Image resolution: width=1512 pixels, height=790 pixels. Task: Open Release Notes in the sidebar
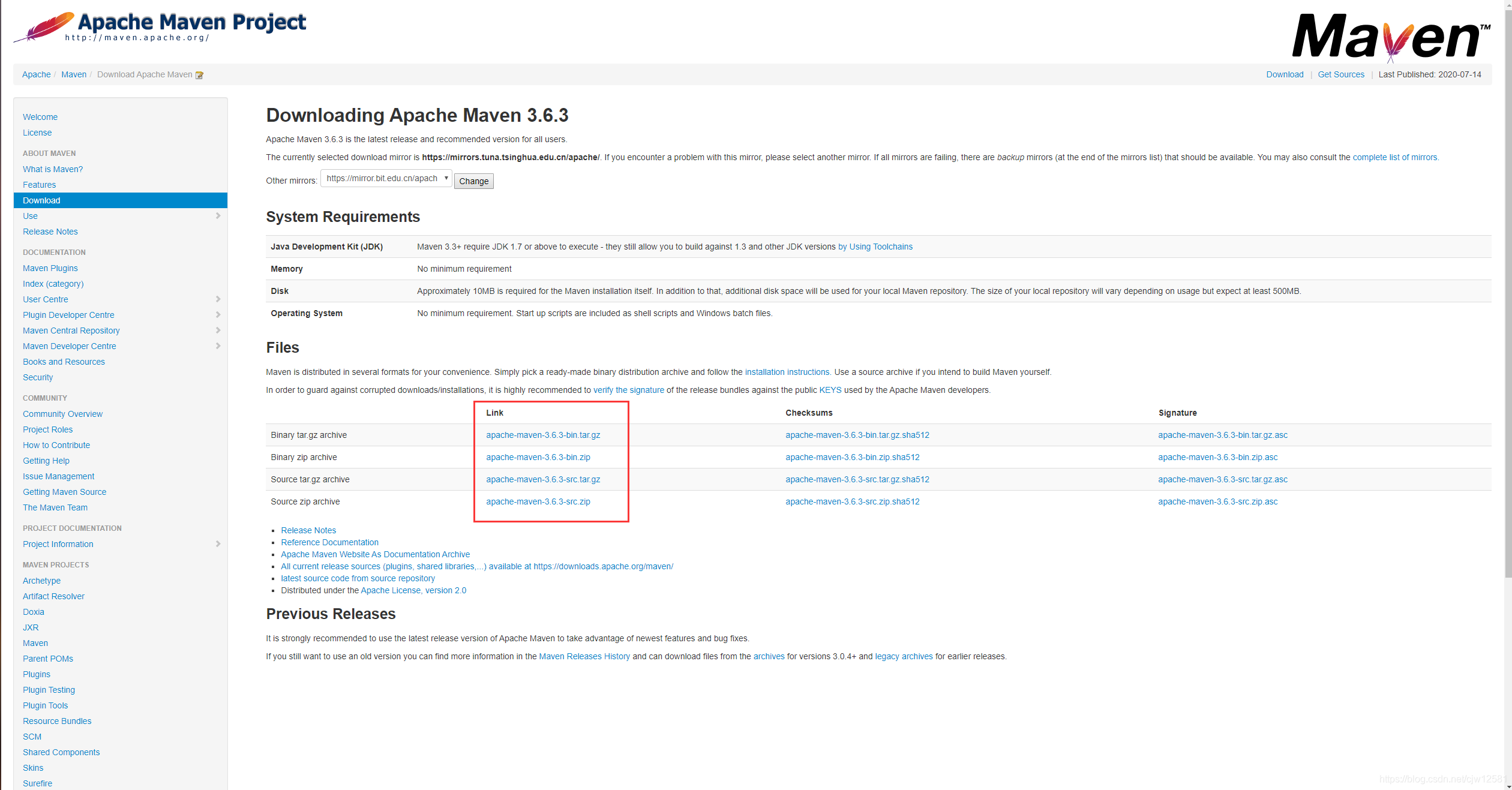[x=50, y=232]
